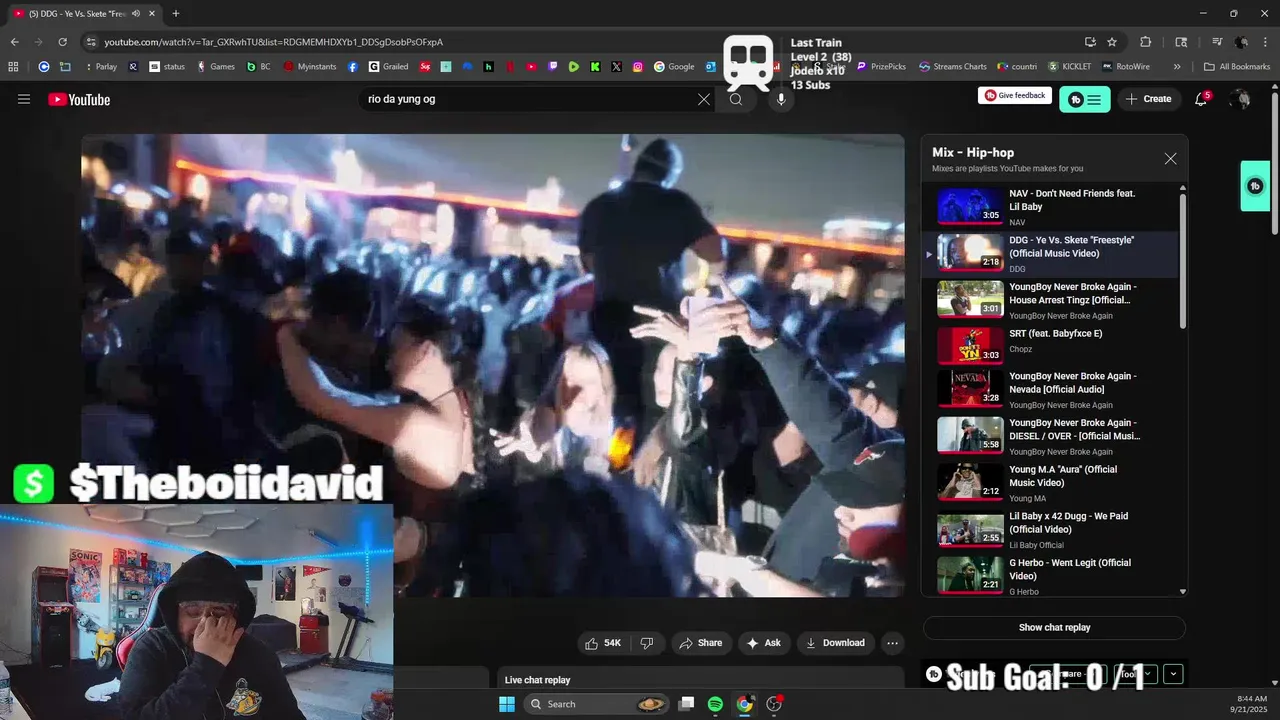The image size is (1280, 720).
Task: Open Task View from the taskbar
Action: [x=686, y=704]
